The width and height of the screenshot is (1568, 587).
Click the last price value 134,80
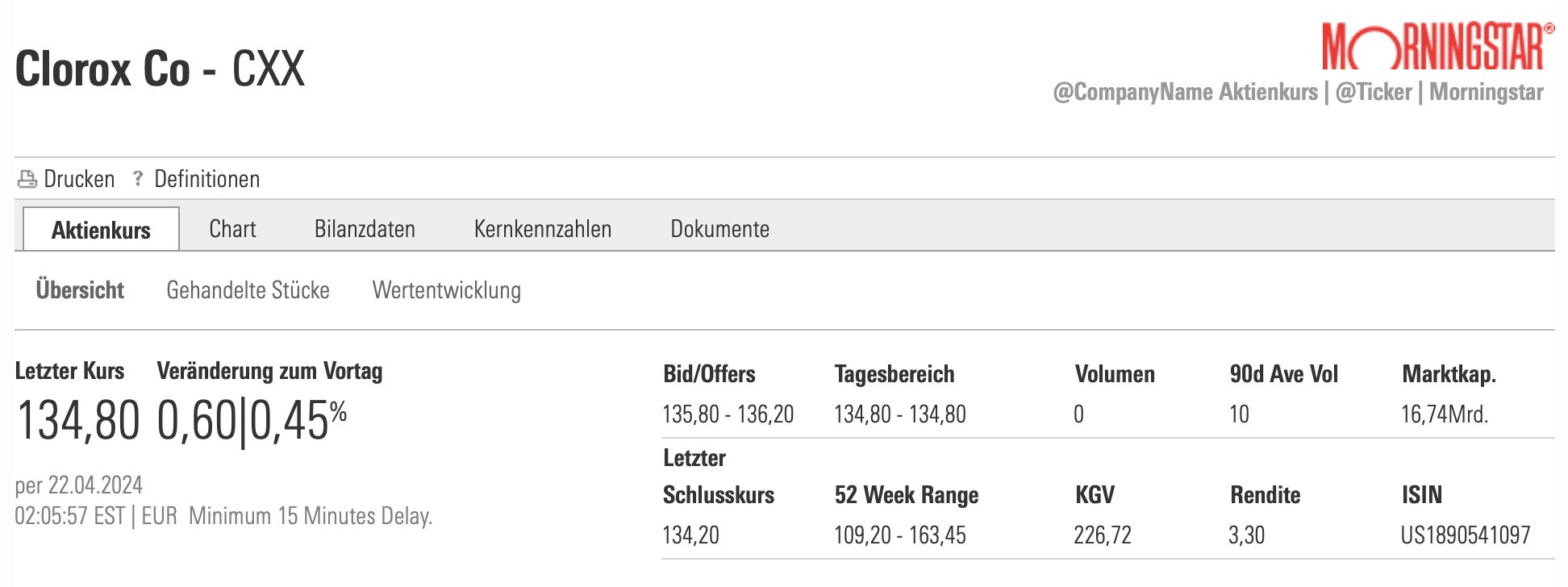click(78, 421)
